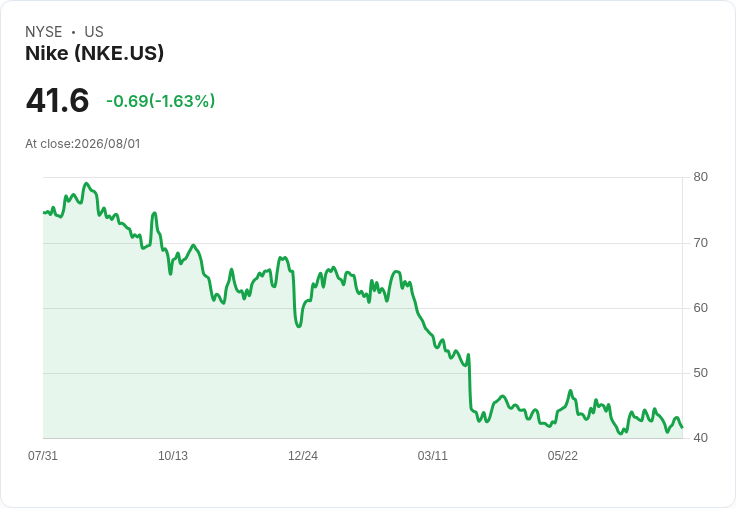Viewport: 736px width, 508px height.
Task: Click the chart's highest peak near 79
Action: (x=86, y=184)
